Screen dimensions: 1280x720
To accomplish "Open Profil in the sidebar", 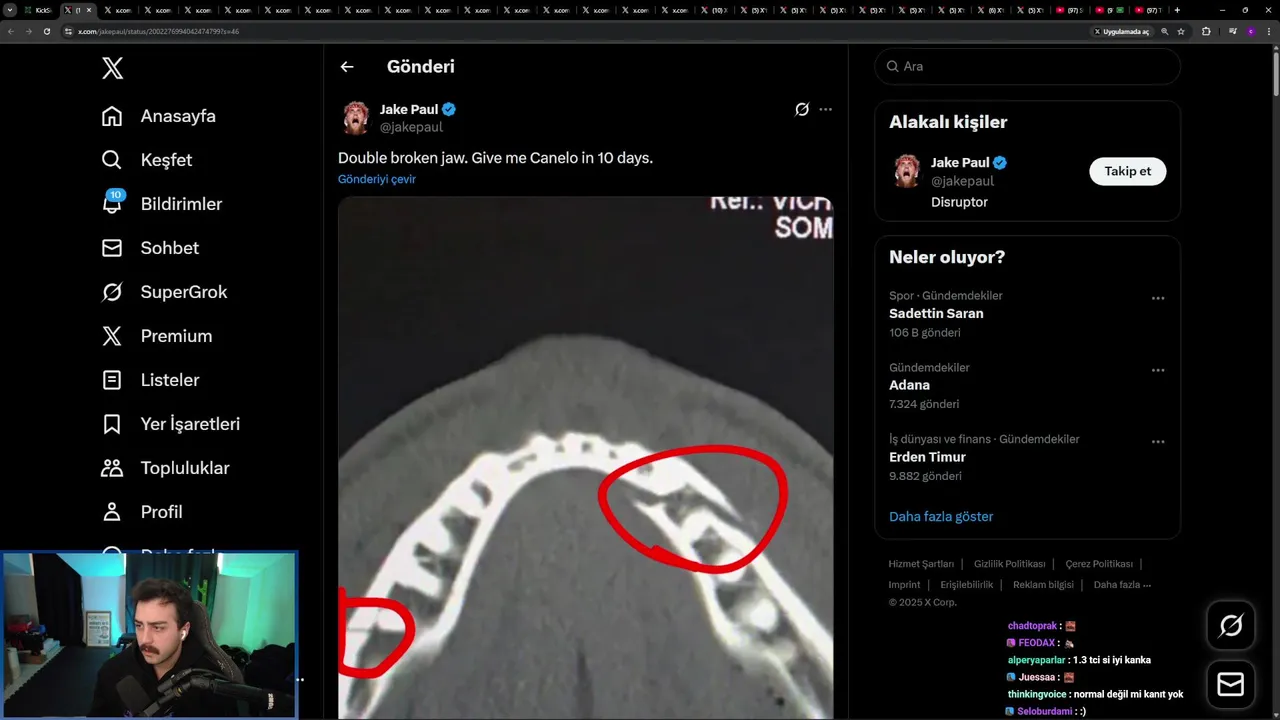I will (161, 512).
